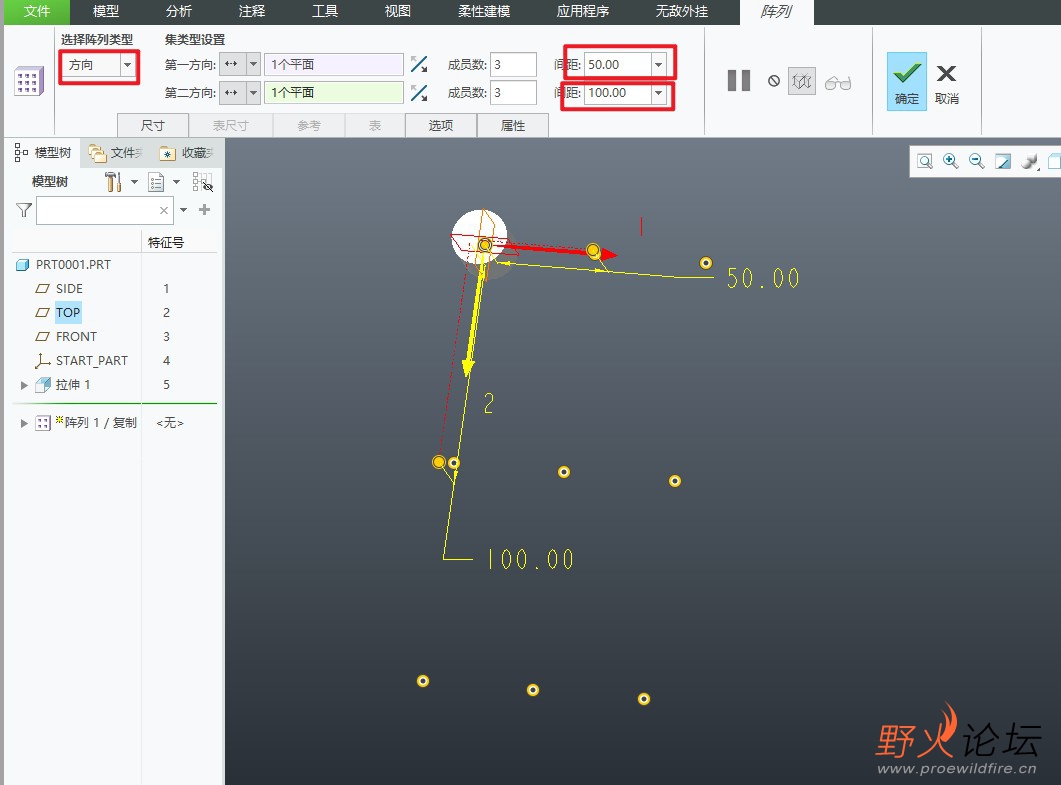Viewport: 1061px width, 785px height.
Task: Toggle the glasses verify preview icon
Action: click(x=838, y=83)
